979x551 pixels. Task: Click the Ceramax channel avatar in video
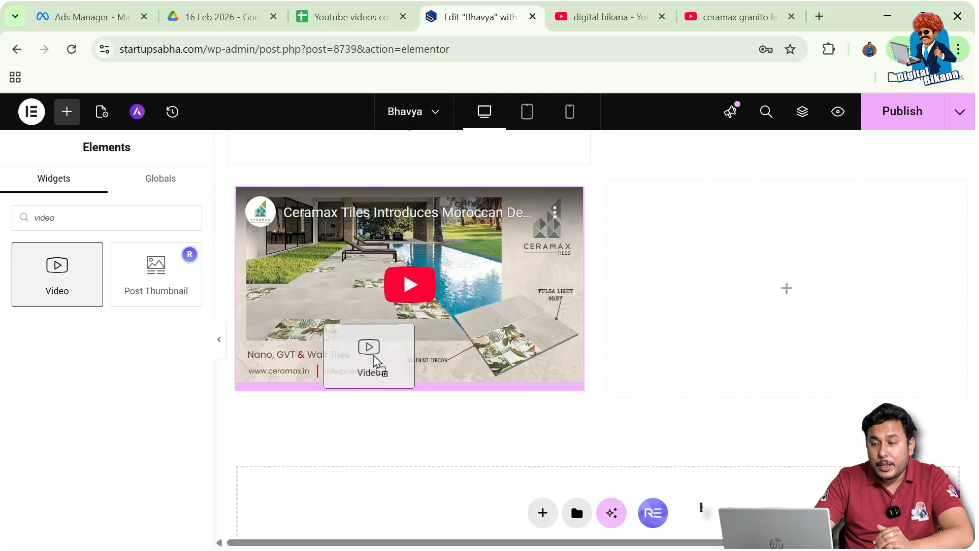[x=260, y=212]
